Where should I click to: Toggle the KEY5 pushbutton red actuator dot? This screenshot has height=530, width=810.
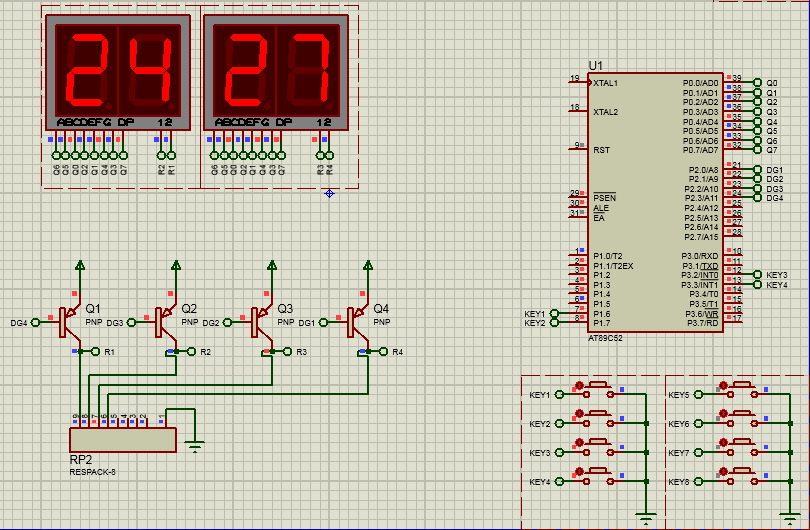point(723,385)
